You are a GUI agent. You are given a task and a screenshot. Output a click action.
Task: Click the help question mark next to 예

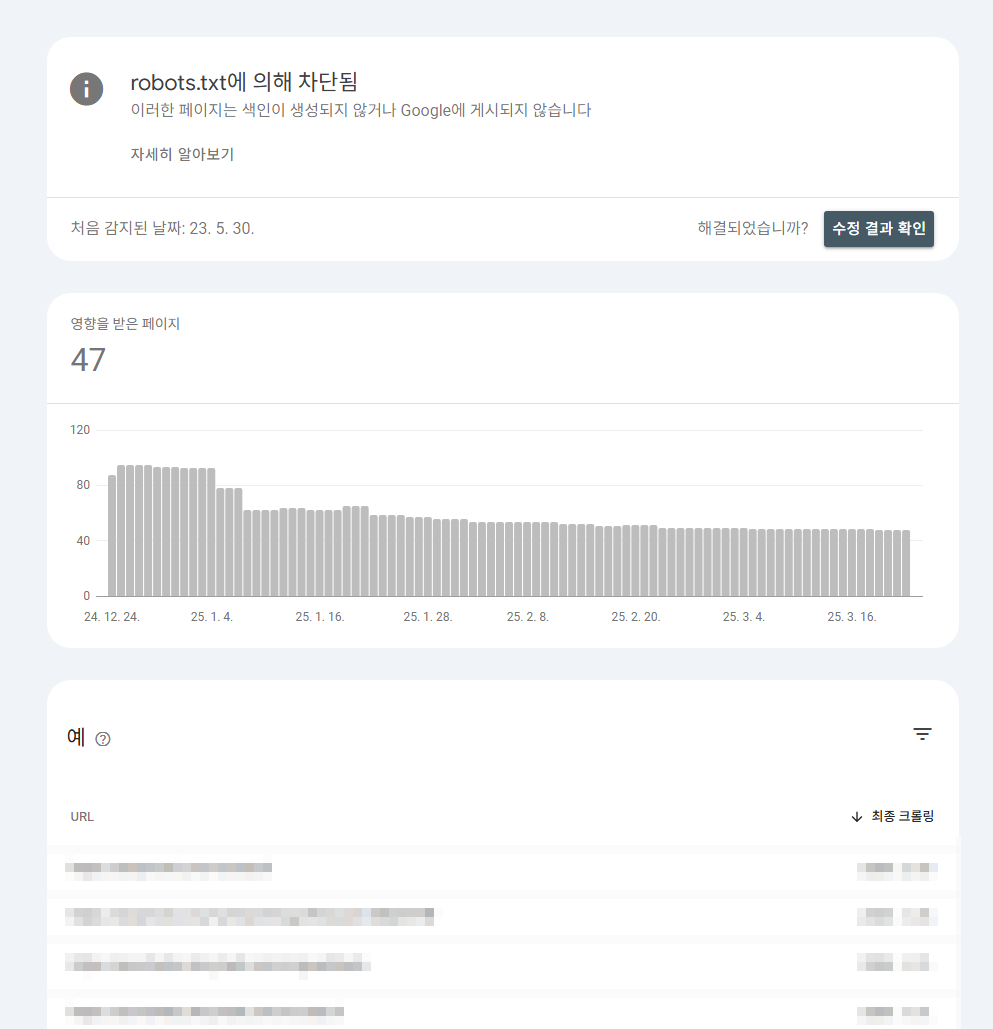pyautogui.click(x=101, y=739)
